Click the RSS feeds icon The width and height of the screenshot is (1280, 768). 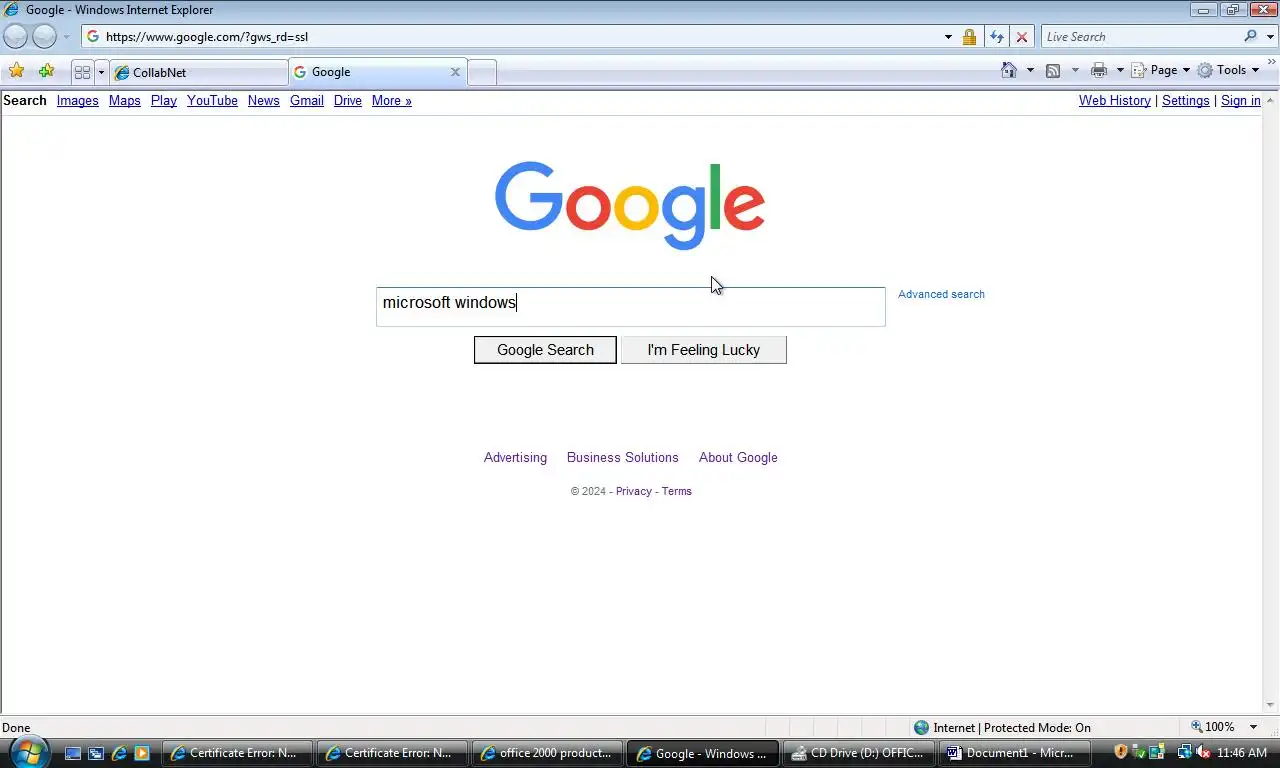(x=1053, y=70)
